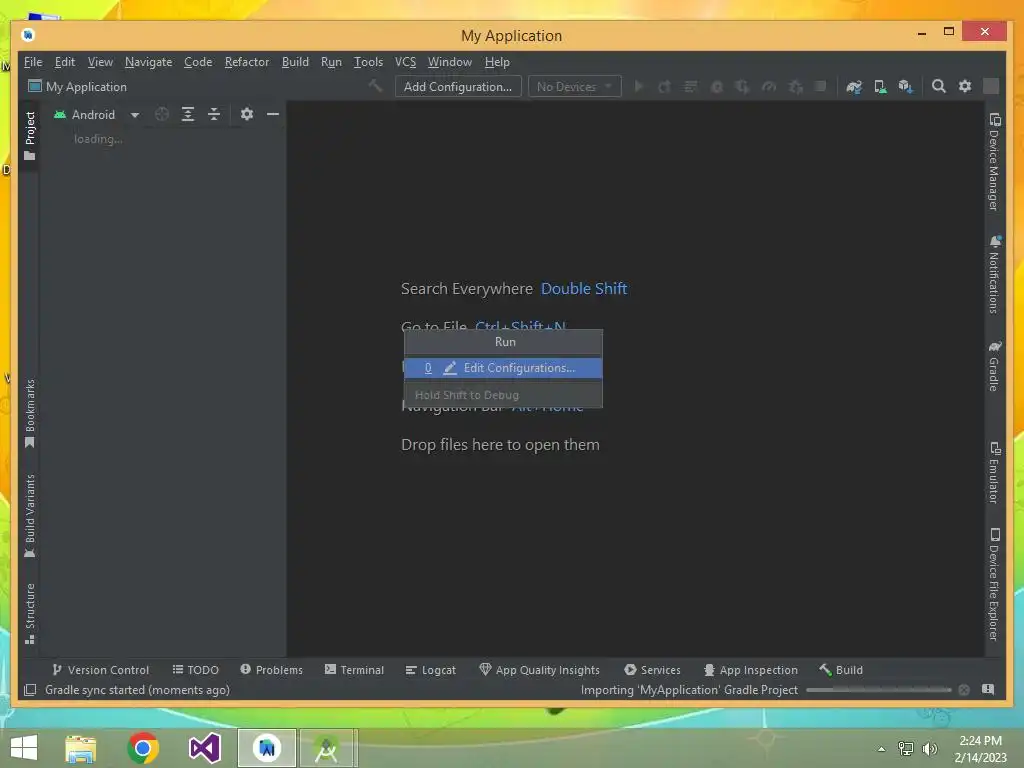This screenshot has width=1024, height=768.
Task: Open the VCS menu
Action: tap(405, 62)
